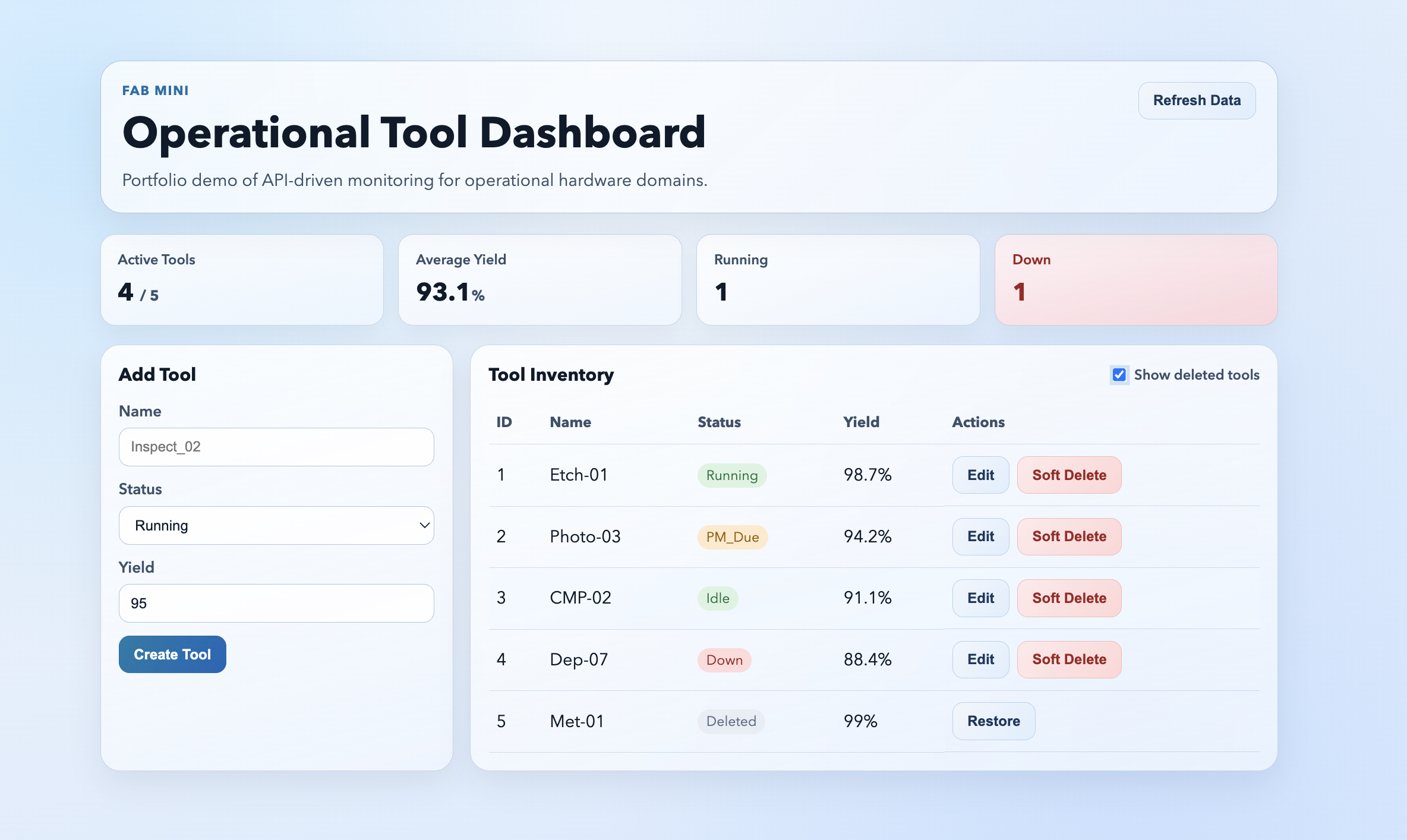The image size is (1407, 840).
Task: Toggle the Show deleted tools checkbox
Action: pos(1119,375)
